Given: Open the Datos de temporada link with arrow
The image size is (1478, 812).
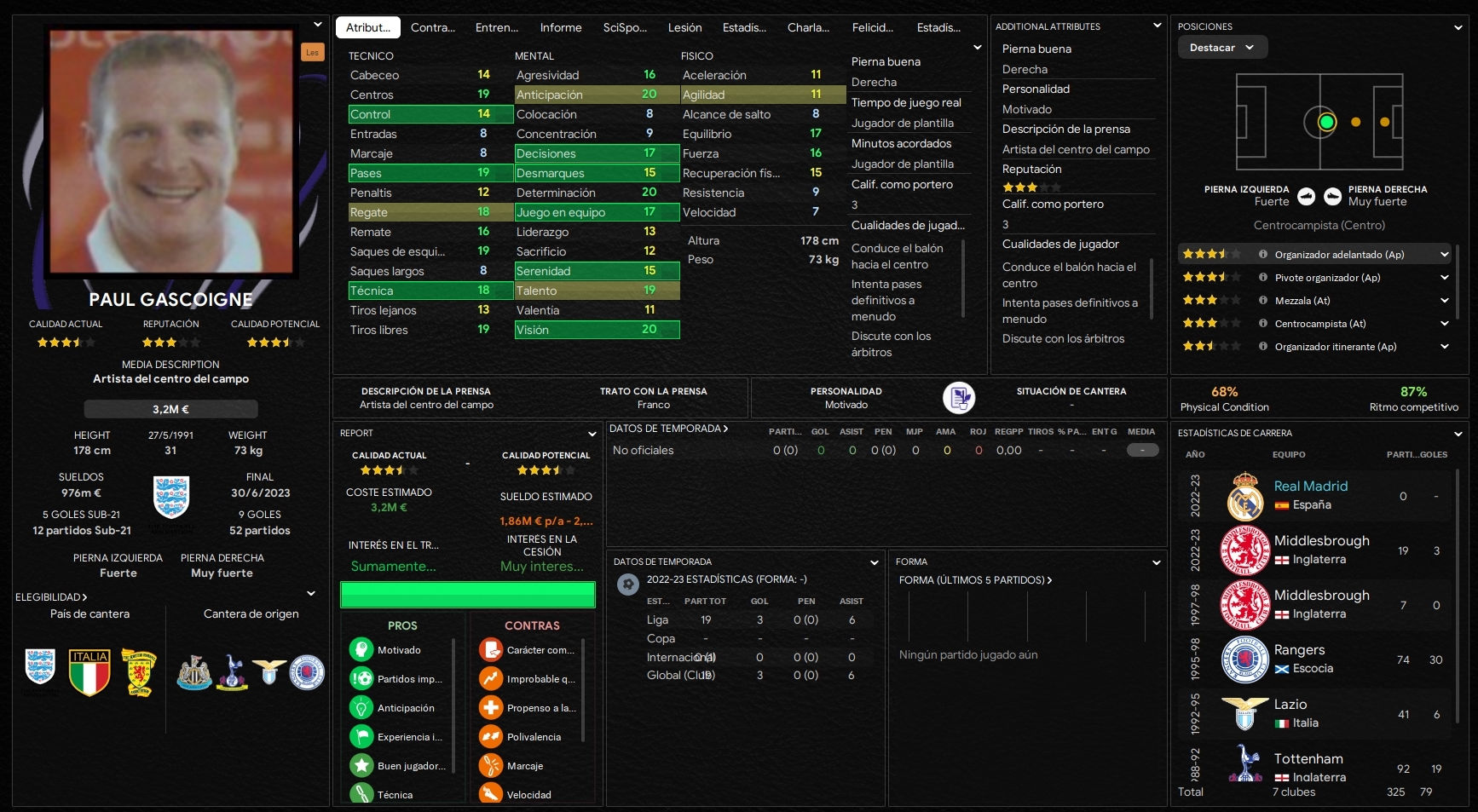Looking at the screenshot, I should point(669,429).
